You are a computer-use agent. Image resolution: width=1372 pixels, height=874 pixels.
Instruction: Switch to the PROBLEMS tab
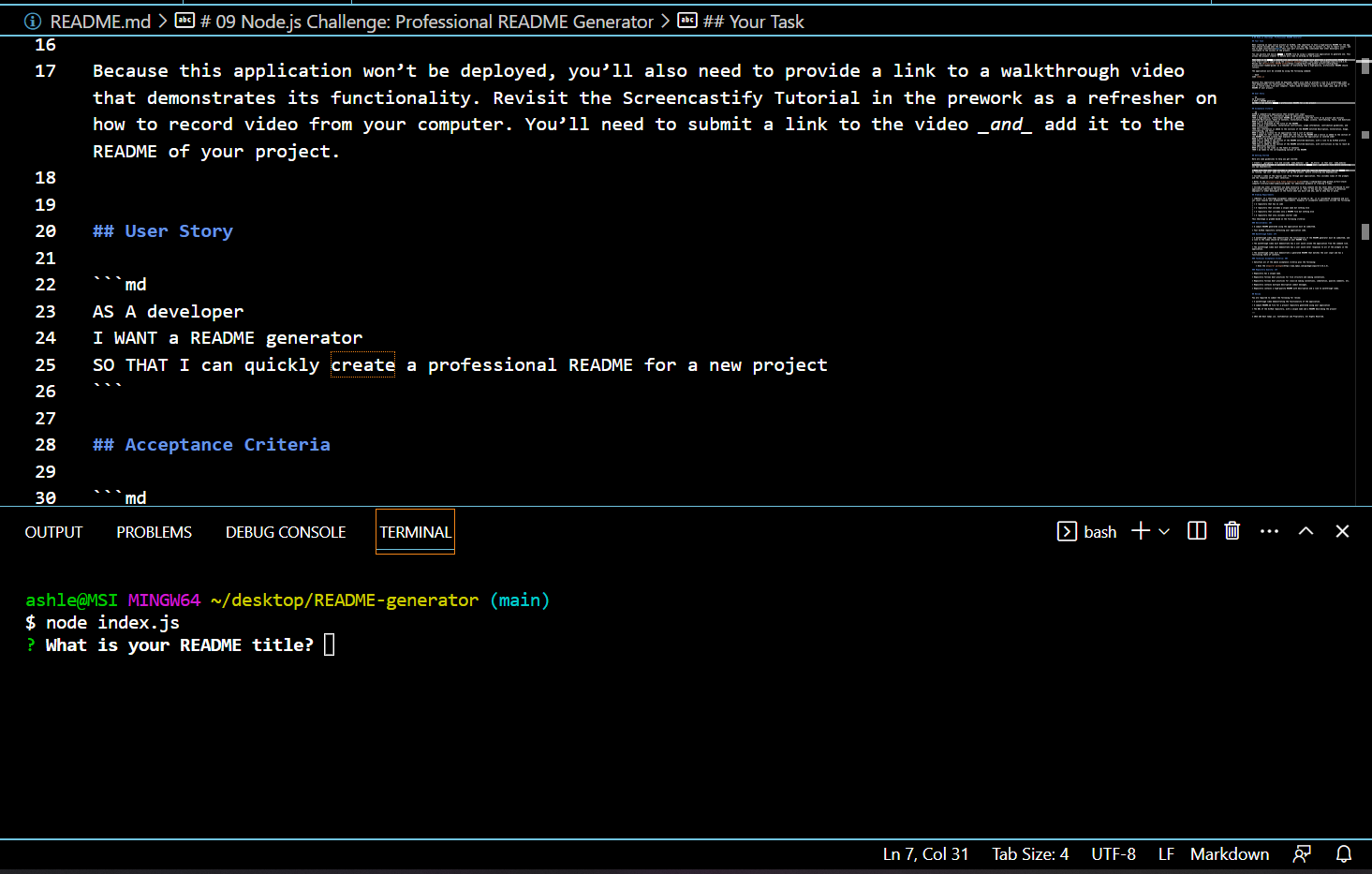pos(154,531)
